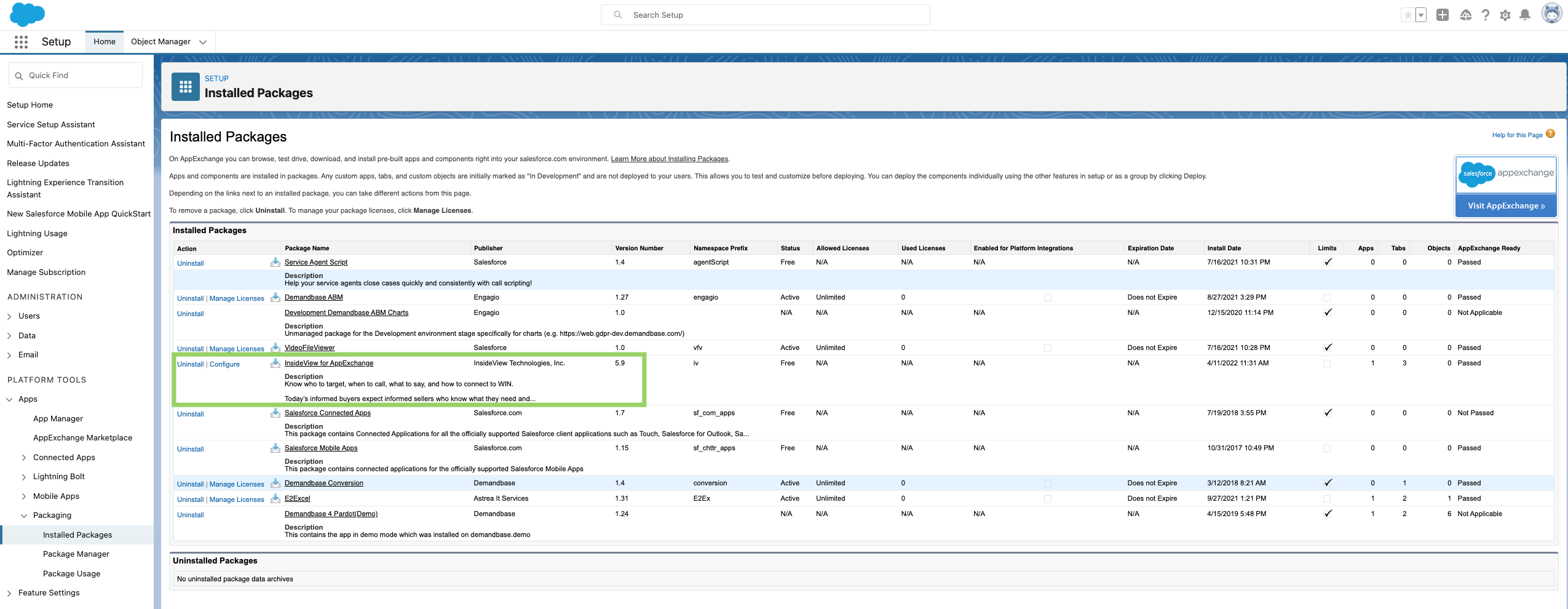1568x609 pixels.
Task: Expand Connected Apps in sidebar
Action: pos(24,458)
